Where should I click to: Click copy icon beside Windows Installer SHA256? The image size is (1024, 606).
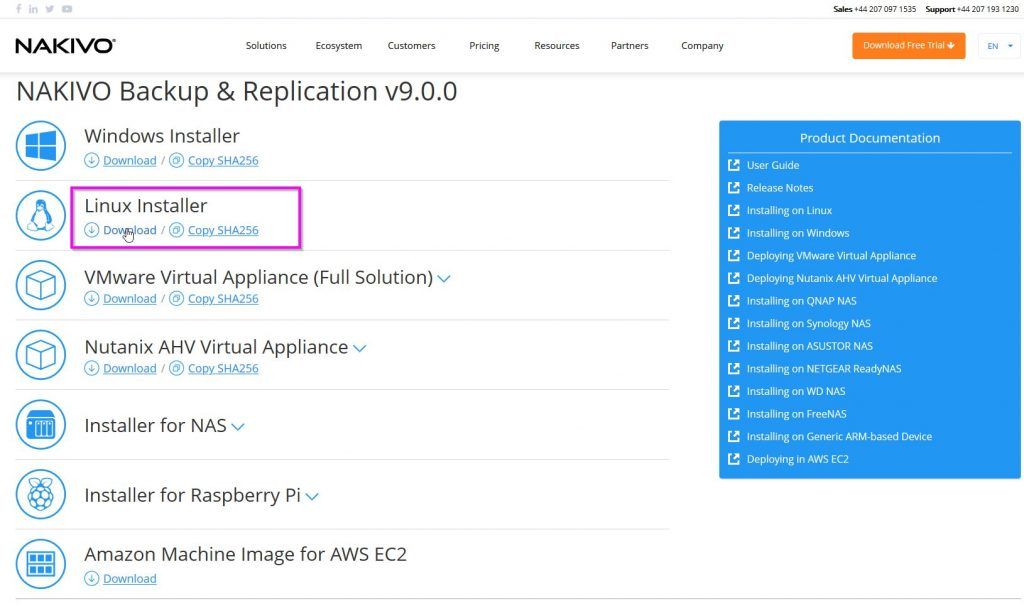tap(176, 160)
